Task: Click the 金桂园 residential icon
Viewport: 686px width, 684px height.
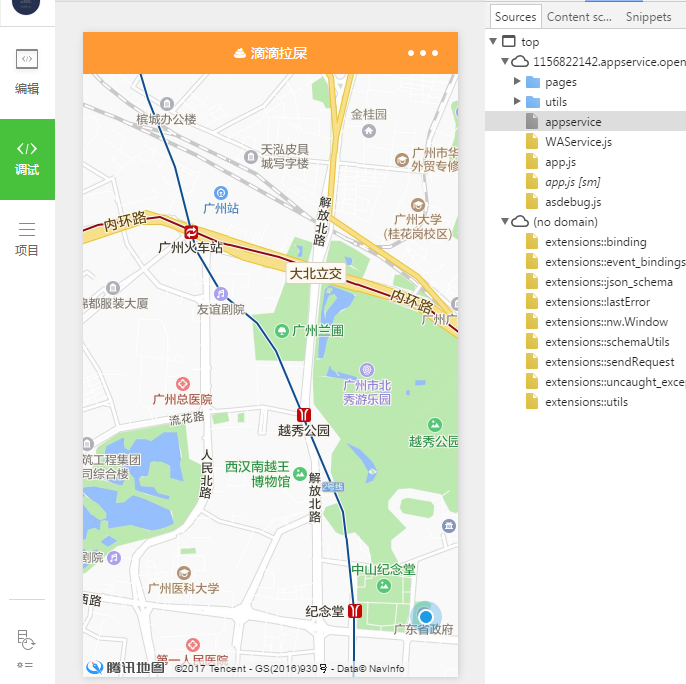Action: (x=369, y=130)
